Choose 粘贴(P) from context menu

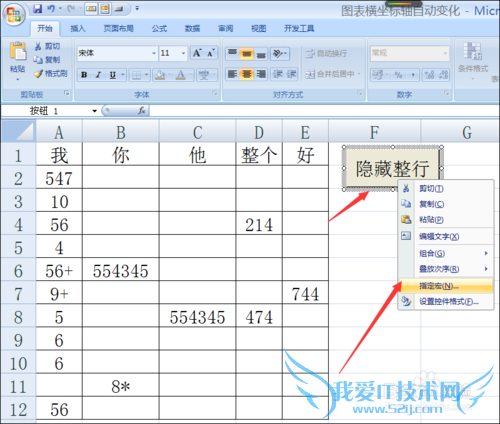[x=446, y=220]
